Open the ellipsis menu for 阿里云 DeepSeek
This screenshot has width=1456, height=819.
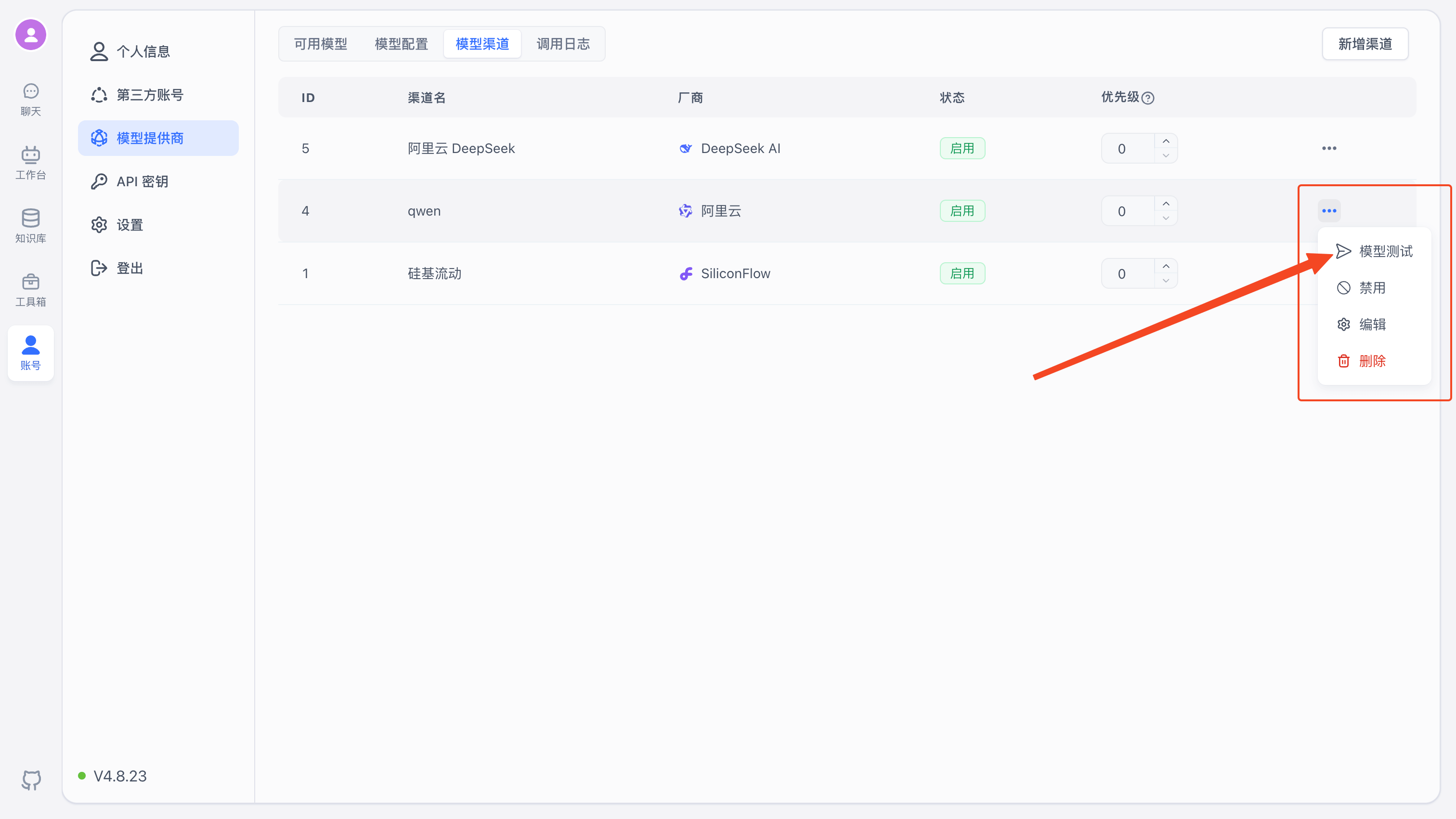pyautogui.click(x=1329, y=148)
